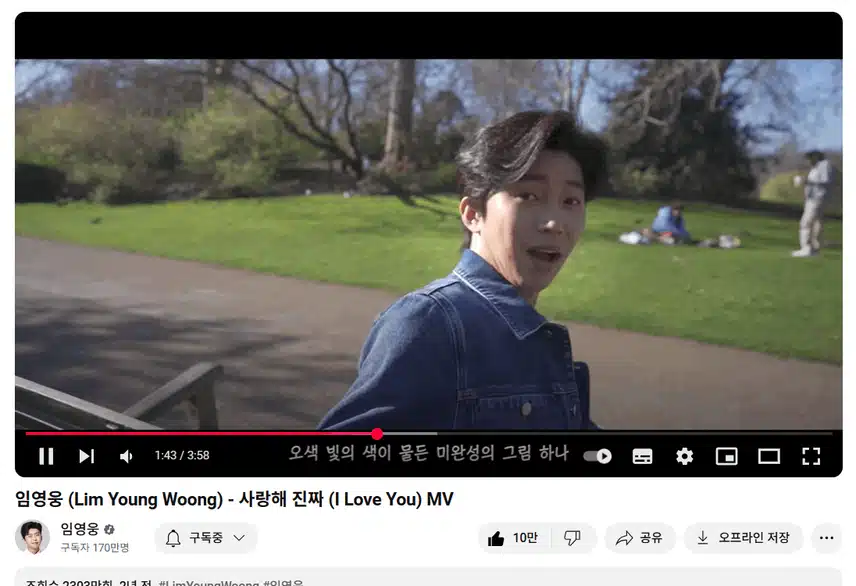This screenshot has width=856, height=586.
Task: Toggle the autoplay switch
Action: click(x=597, y=456)
